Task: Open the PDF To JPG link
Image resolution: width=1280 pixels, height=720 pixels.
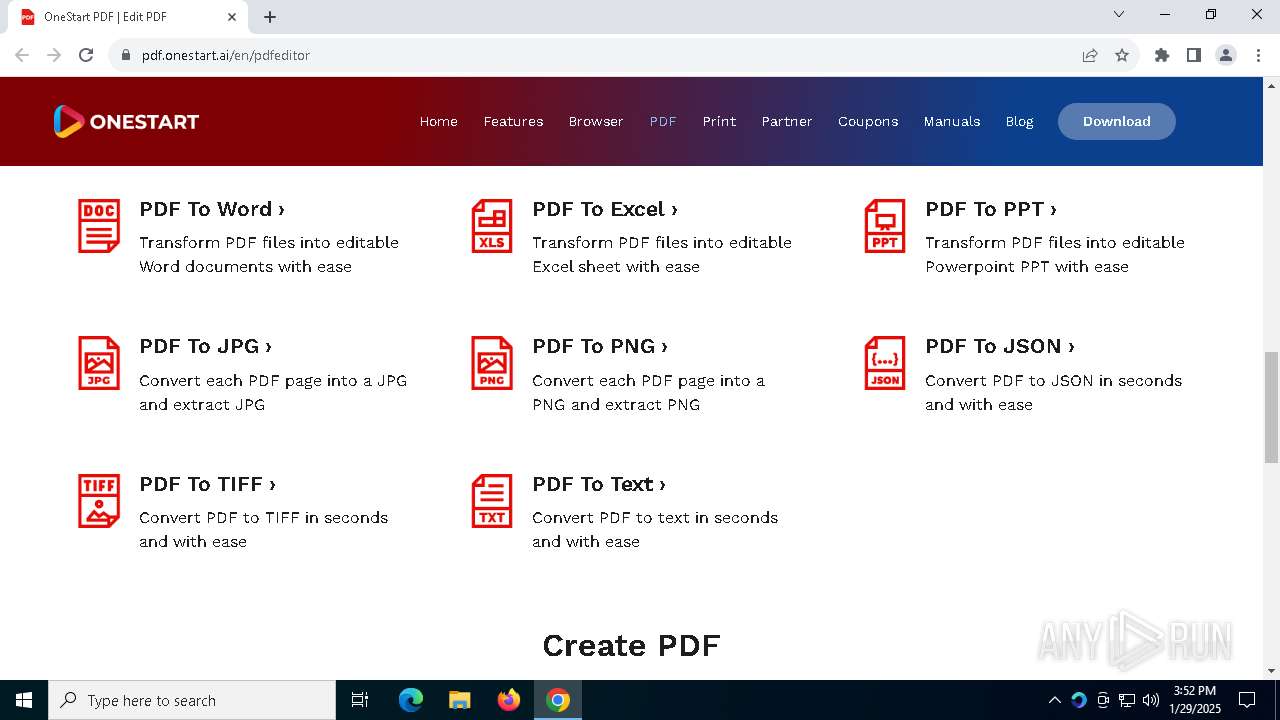Action: (205, 346)
